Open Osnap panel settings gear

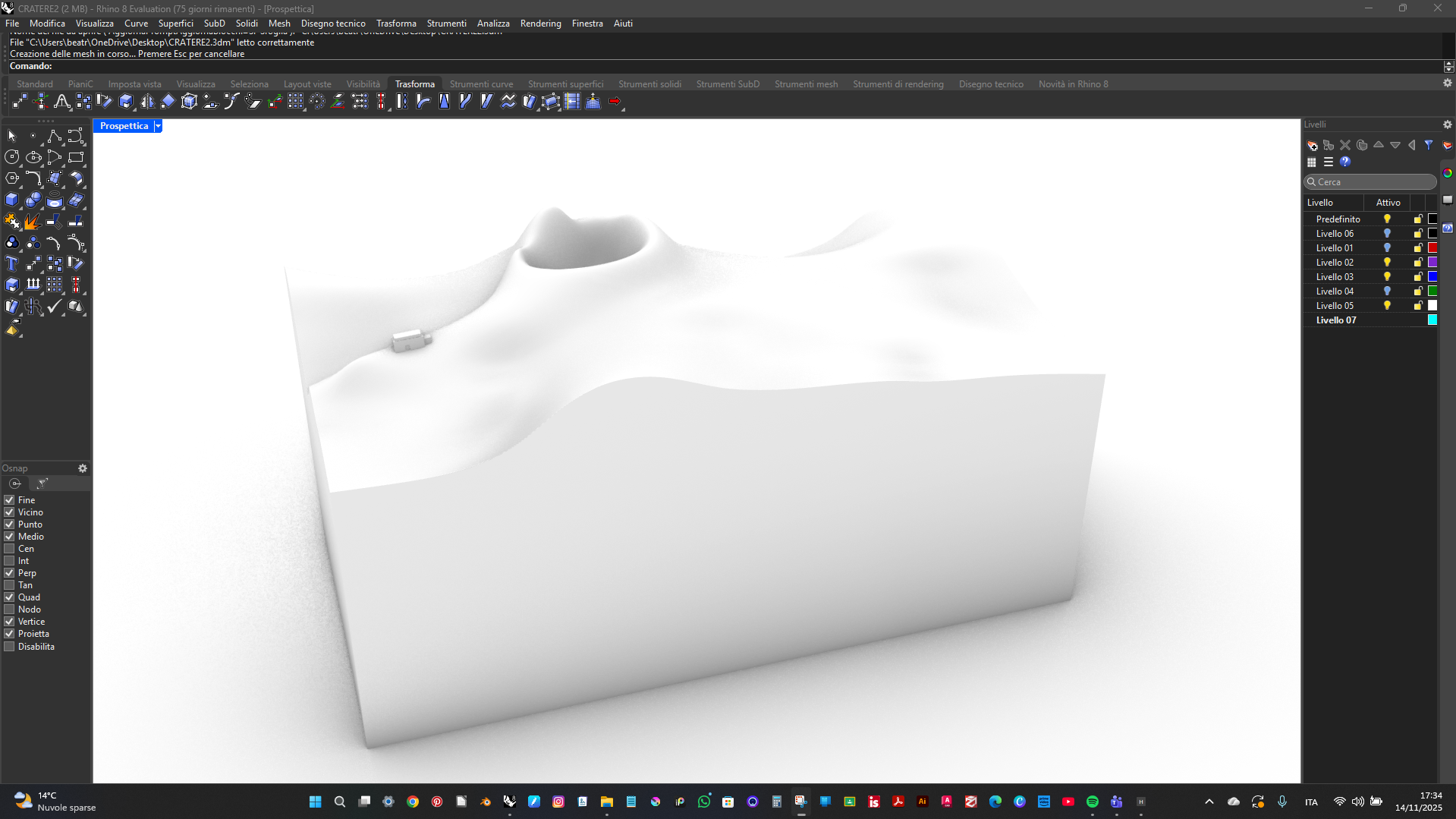(83, 468)
